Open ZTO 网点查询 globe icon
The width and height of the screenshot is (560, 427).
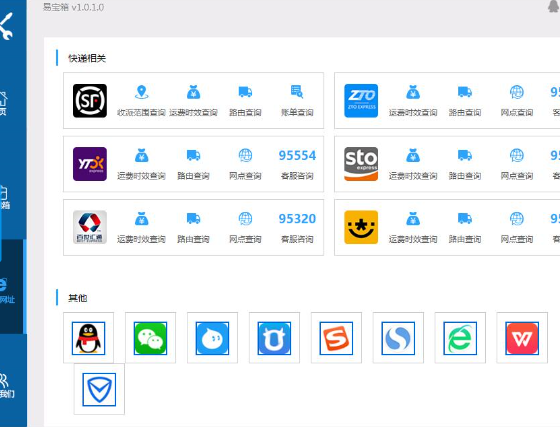tap(517, 92)
